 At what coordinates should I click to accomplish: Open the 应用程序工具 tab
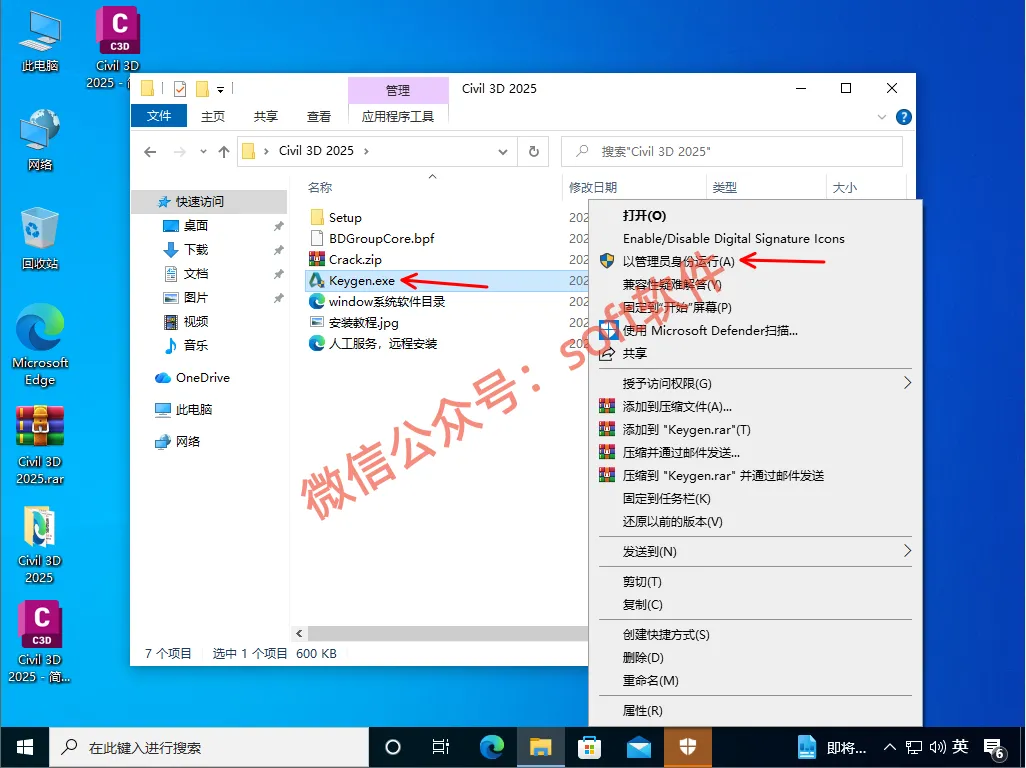(398, 116)
